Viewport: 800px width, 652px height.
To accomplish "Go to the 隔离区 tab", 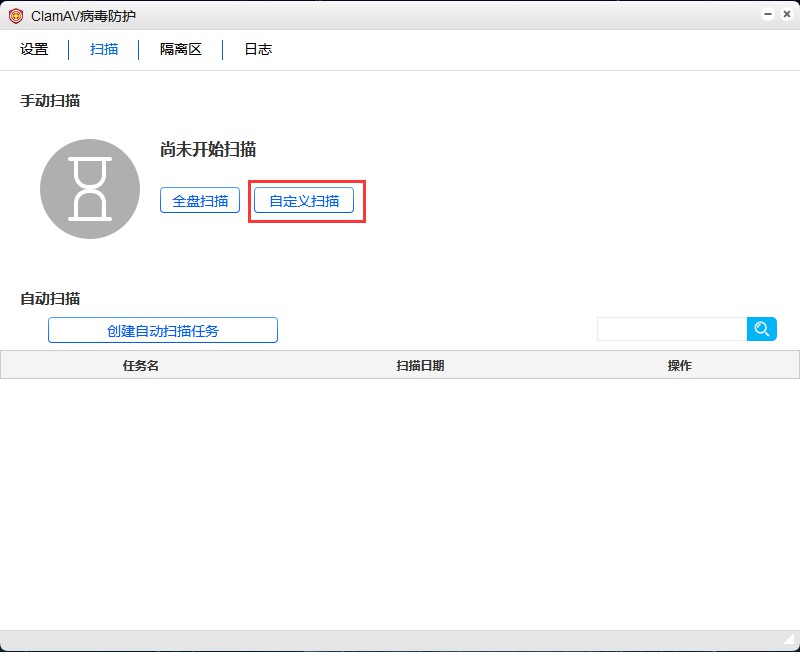I will pos(181,49).
